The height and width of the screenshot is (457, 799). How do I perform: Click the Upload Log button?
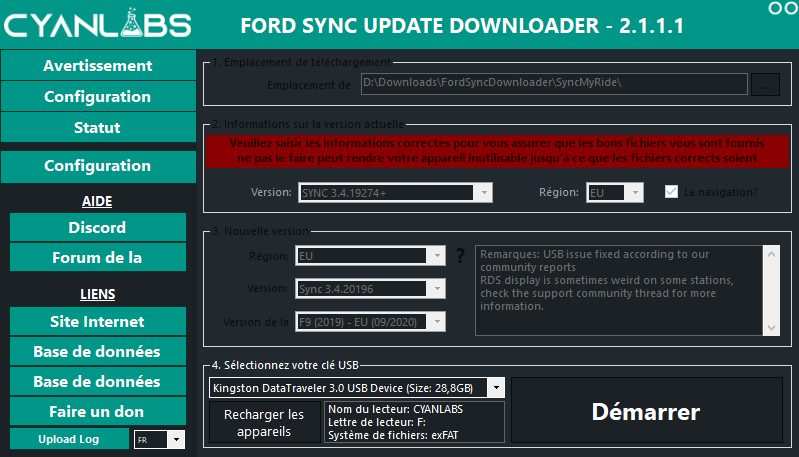[69, 439]
